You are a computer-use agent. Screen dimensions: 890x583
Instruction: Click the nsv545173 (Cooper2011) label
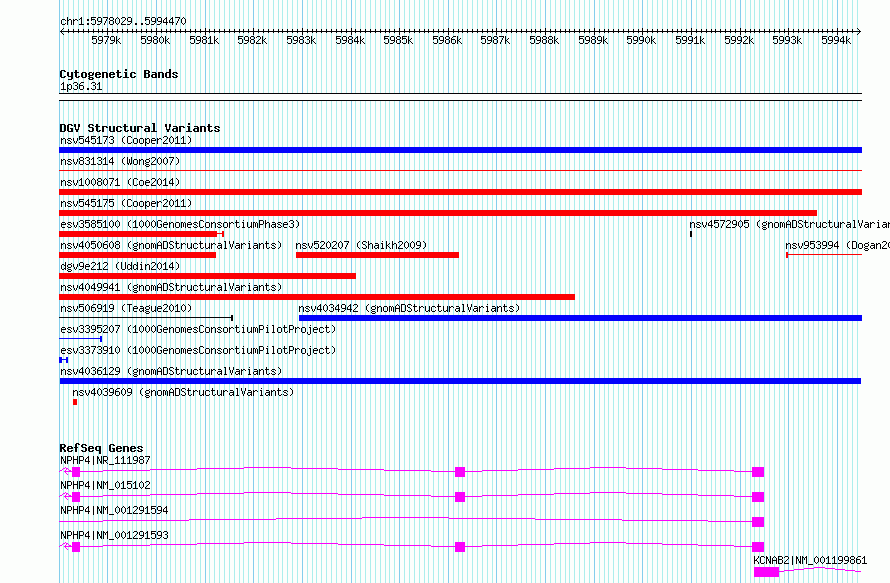(x=126, y=140)
